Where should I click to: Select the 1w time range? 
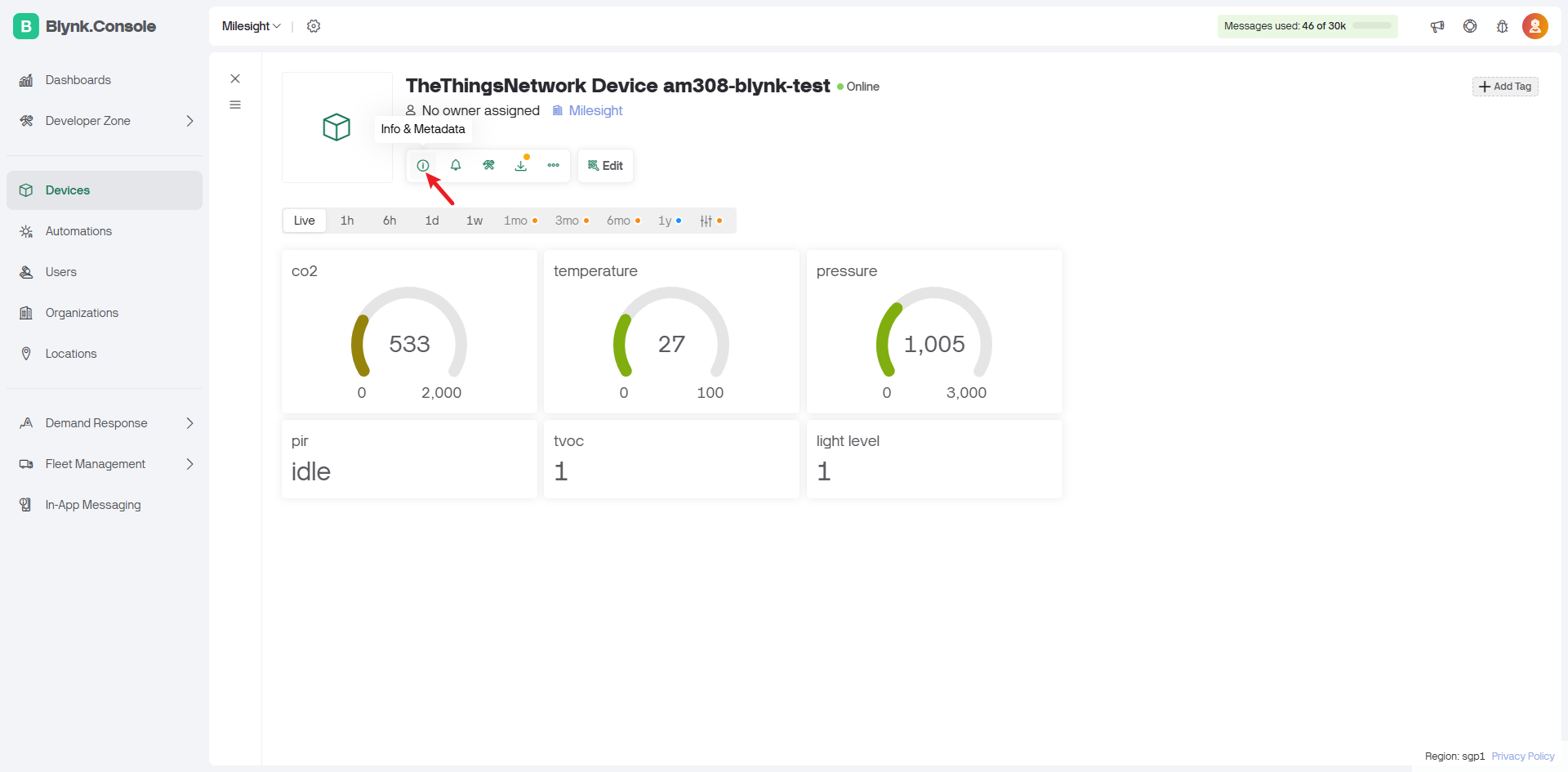tap(474, 221)
